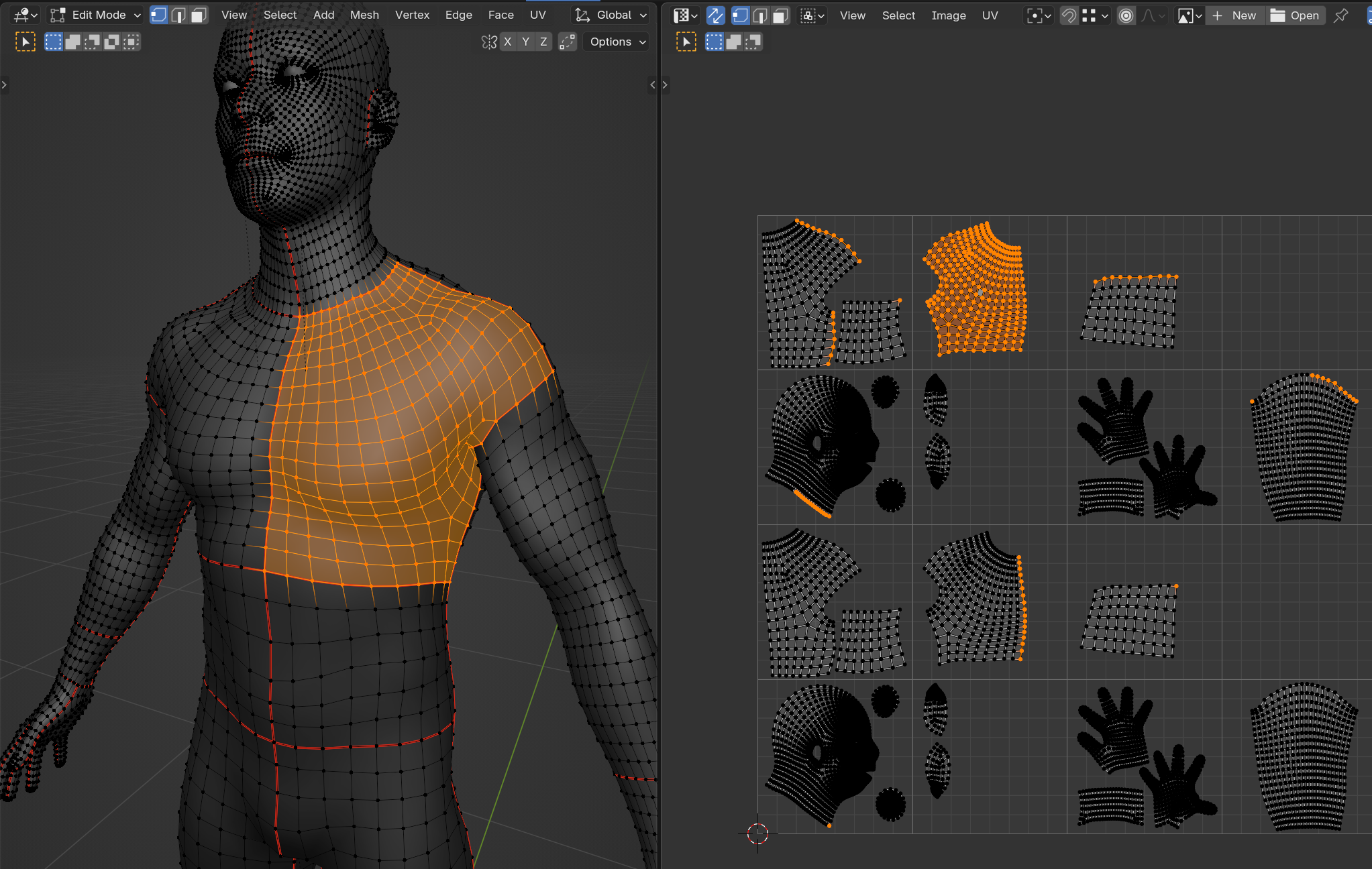Toggle Z axis mesh symmetry
This screenshot has width=1372, height=869.
click(x=543, y=42)
